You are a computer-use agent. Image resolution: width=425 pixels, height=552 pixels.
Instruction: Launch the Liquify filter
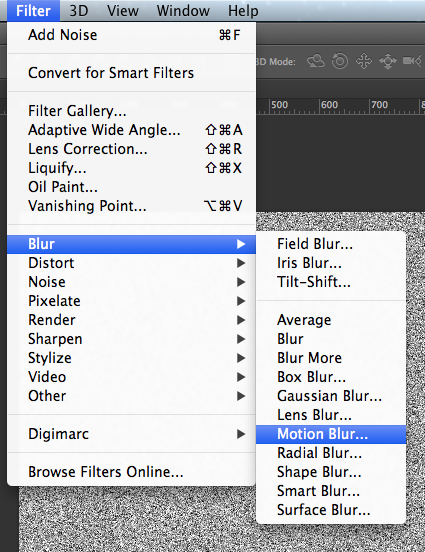tap(131, 168)
